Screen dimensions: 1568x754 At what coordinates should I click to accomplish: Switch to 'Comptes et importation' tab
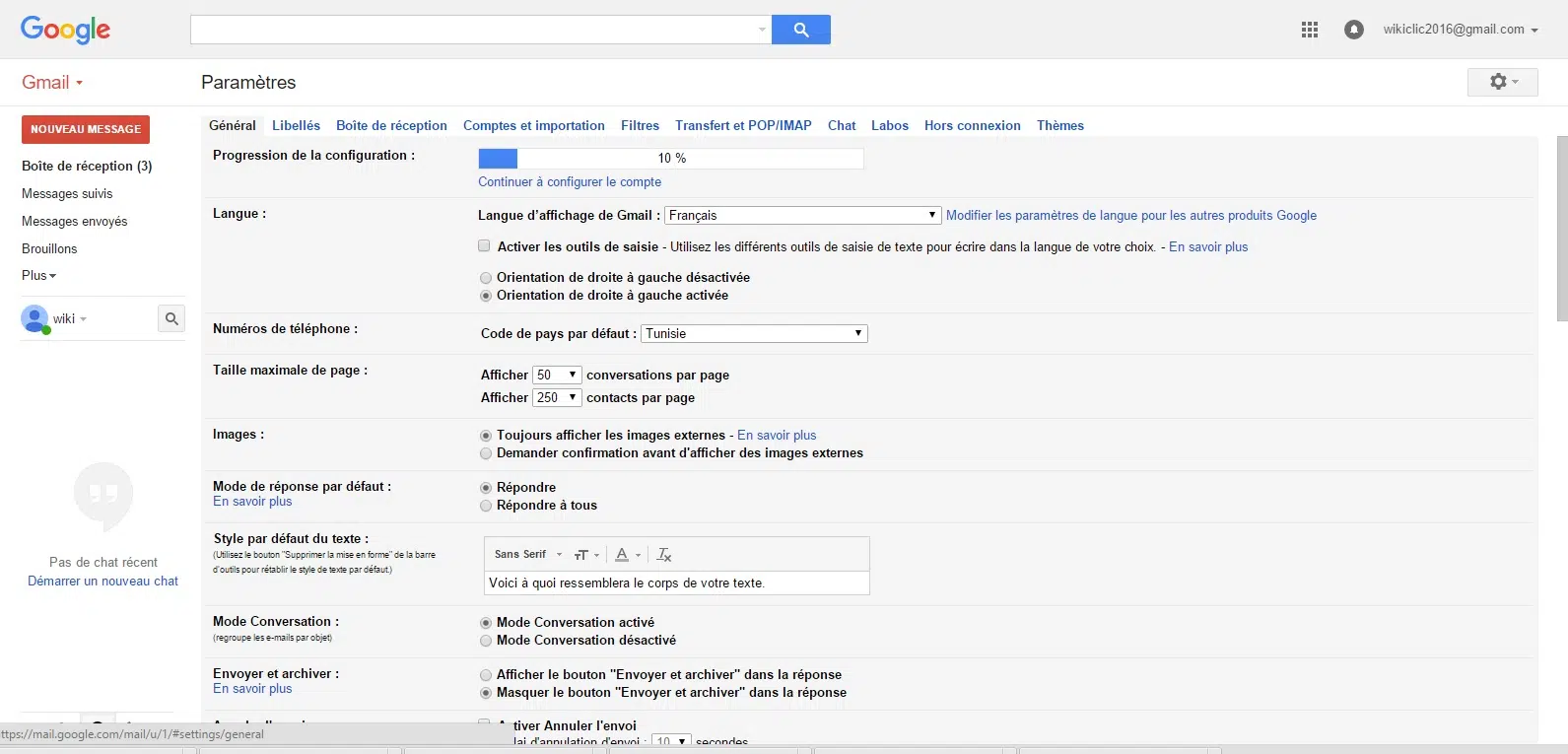534,125
